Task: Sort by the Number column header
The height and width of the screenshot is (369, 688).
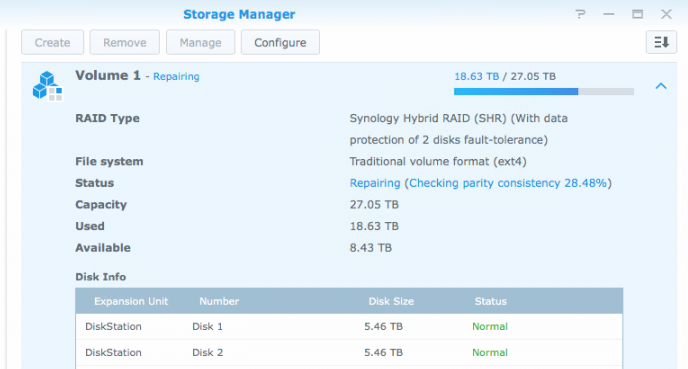Action: (219, 301)
